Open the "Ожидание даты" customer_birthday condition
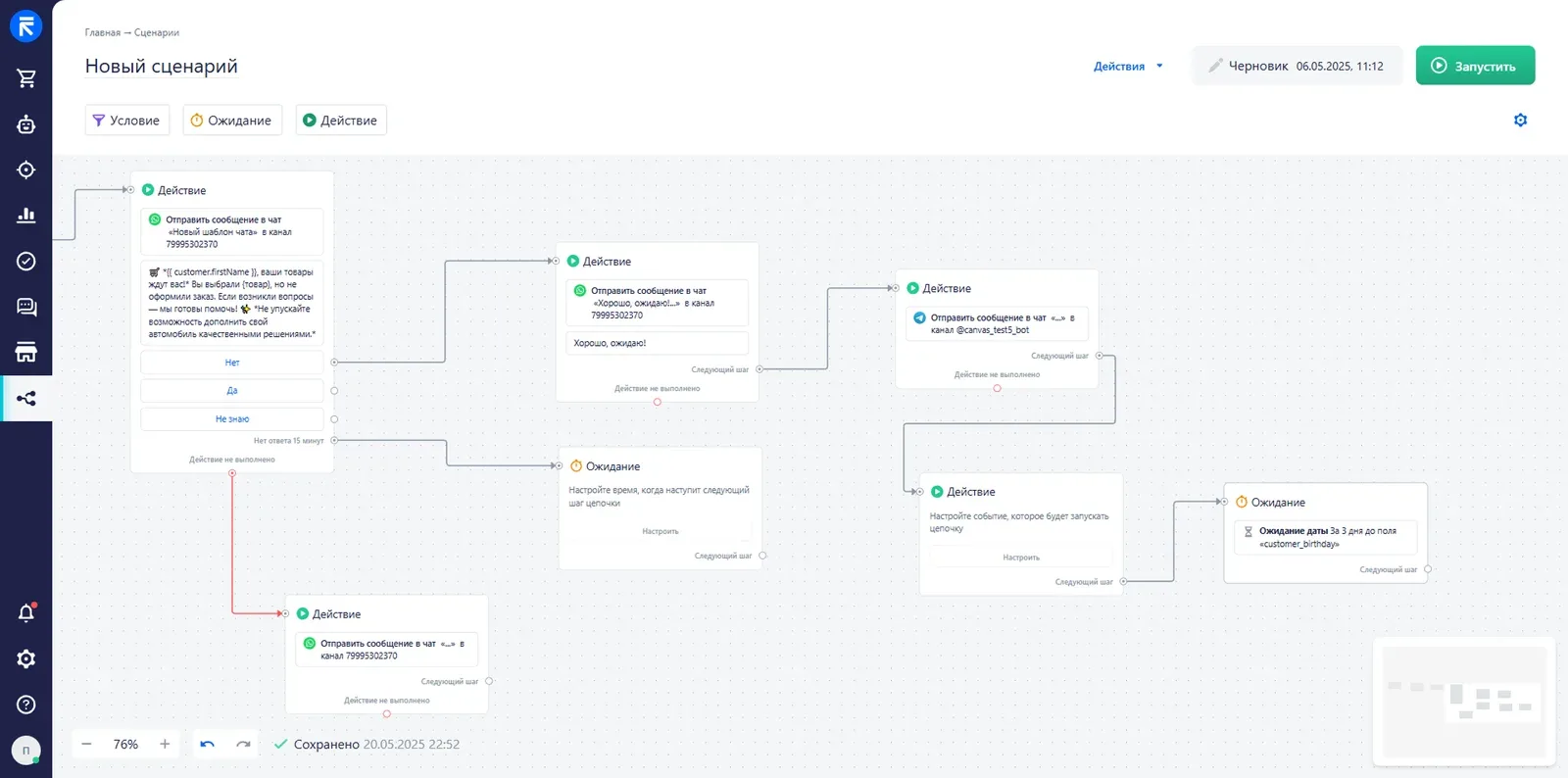This screenshot has height=778, width=1568. 1325,538
